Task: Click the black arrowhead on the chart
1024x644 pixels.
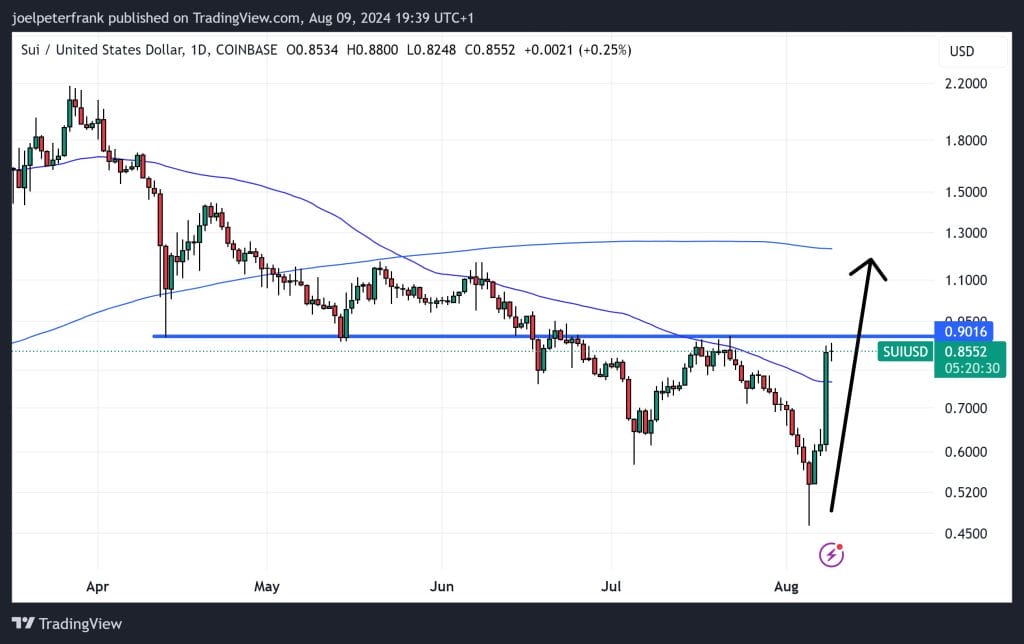Action: 872,266
